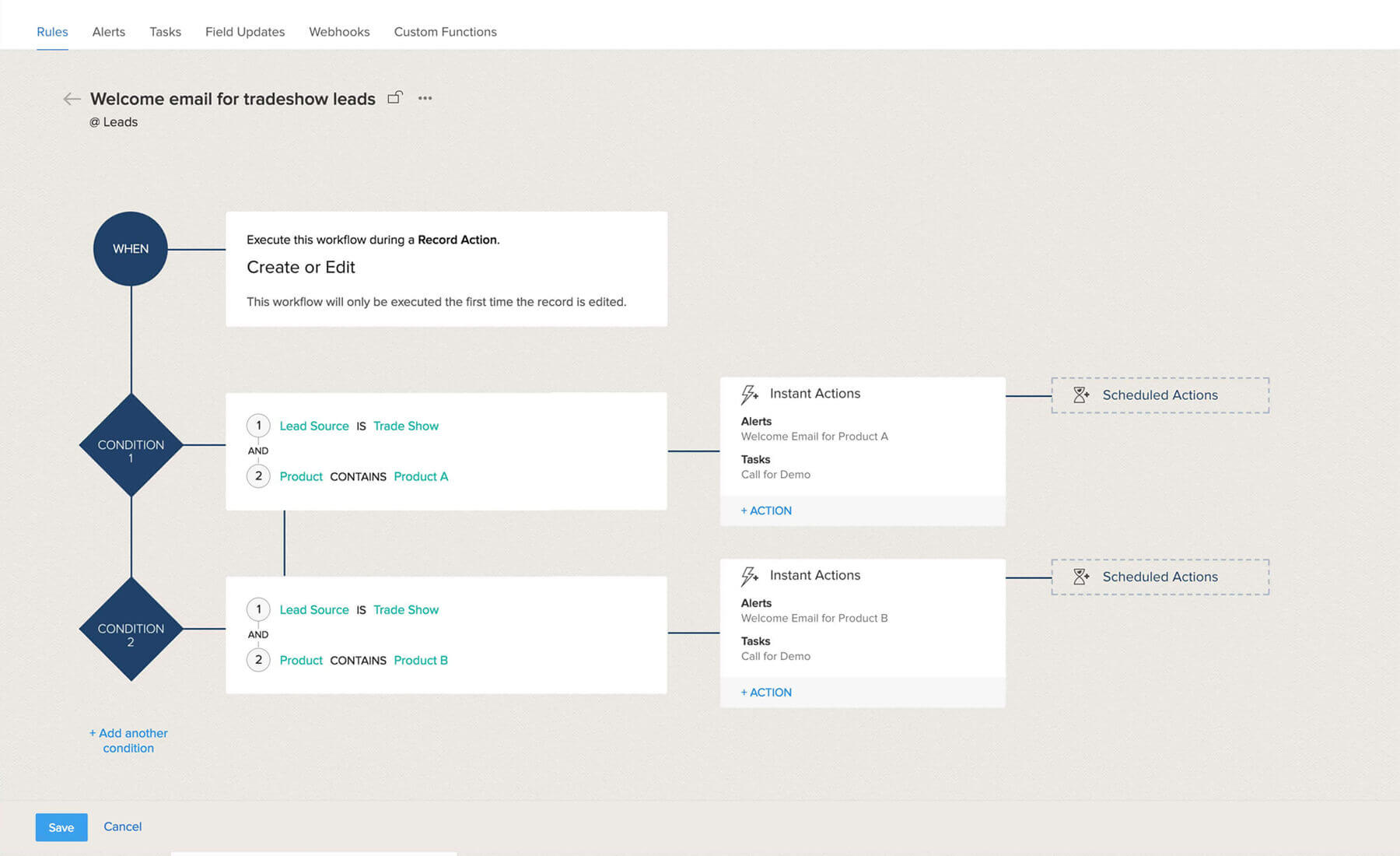Select the WHEN trigger circle
This screenshot has width=1400, height=856.
[x=131, y=249]
